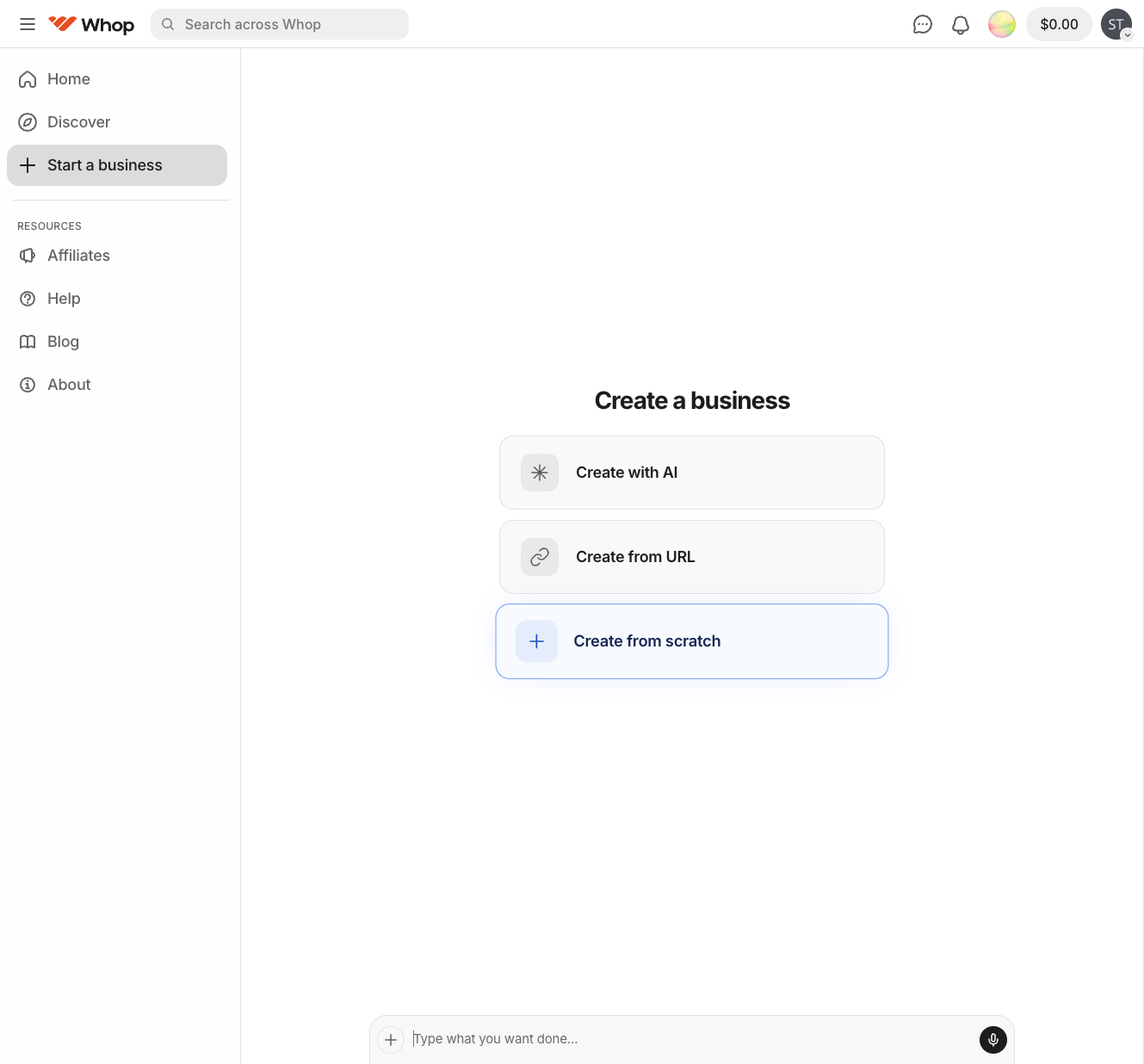
Task: Choose Create from URL option
Action: point(692,557)
